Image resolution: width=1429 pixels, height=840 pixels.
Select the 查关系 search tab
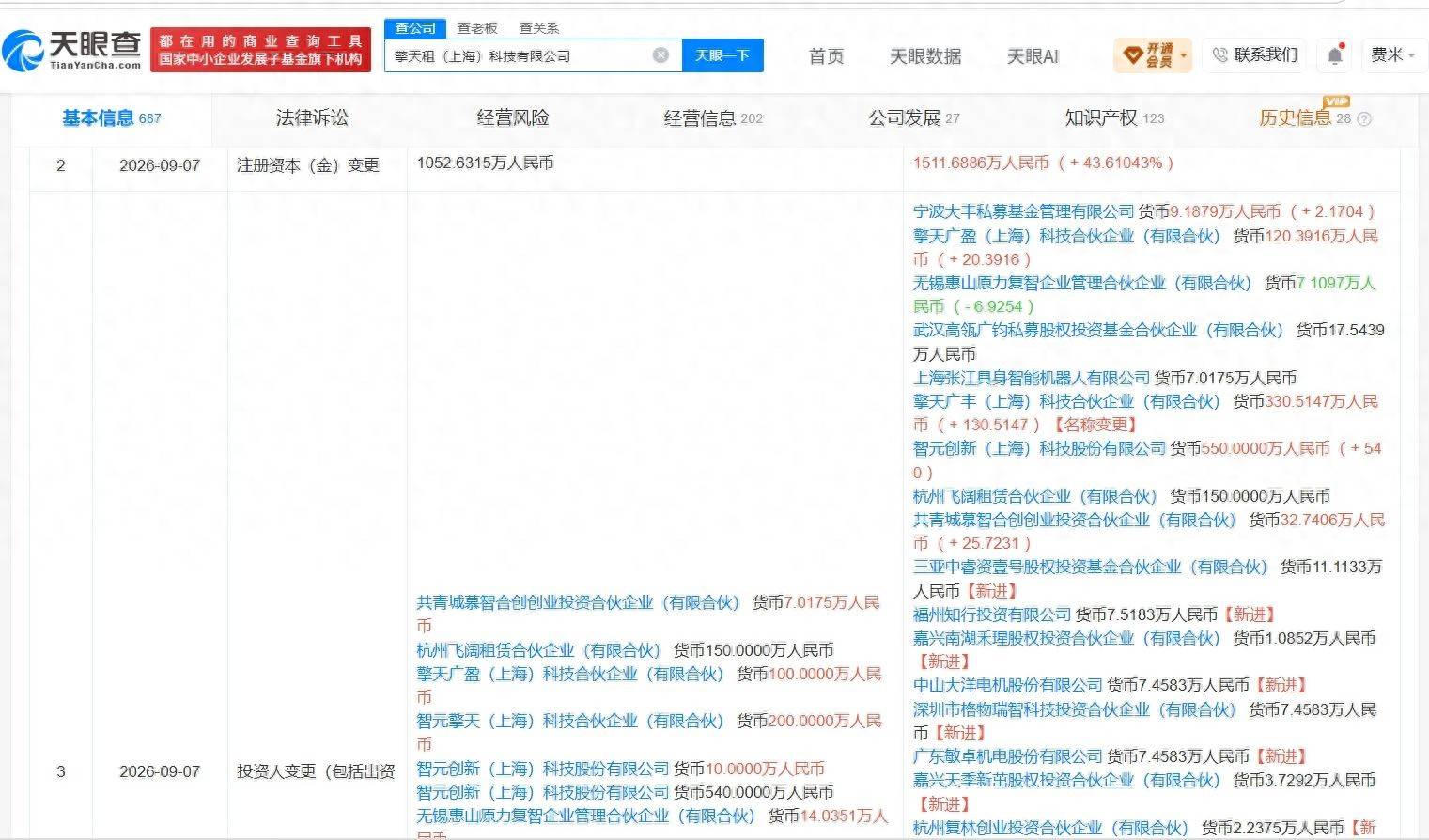coord(539,28)
